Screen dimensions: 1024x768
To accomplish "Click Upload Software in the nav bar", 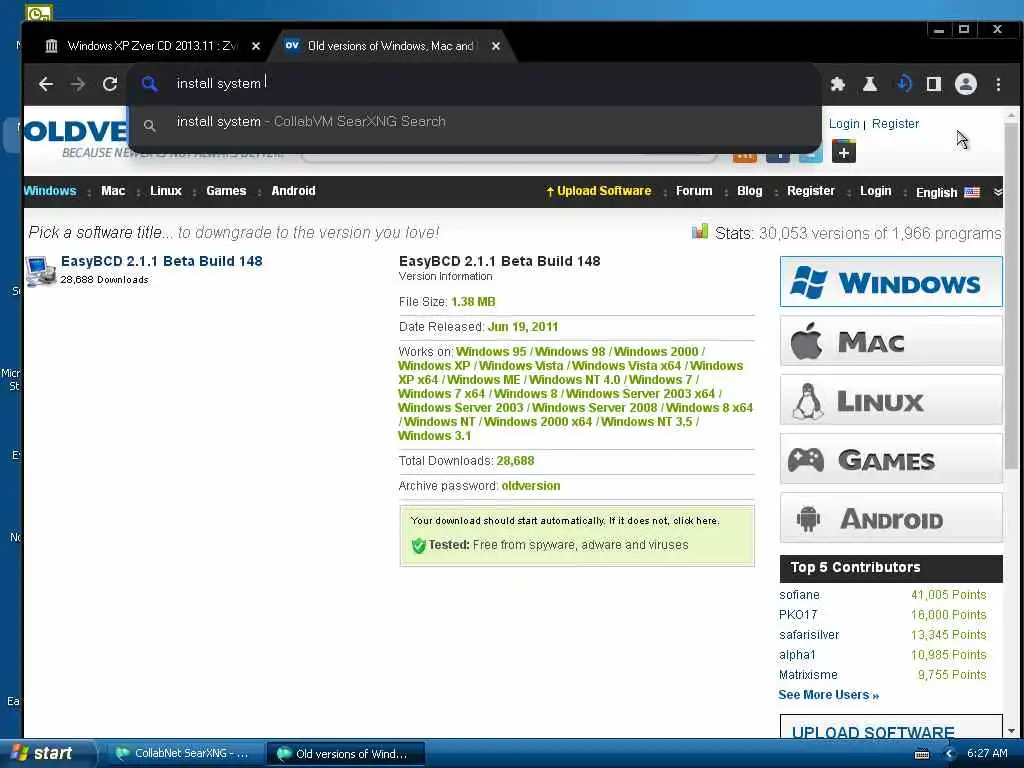I will click(599, 191).
